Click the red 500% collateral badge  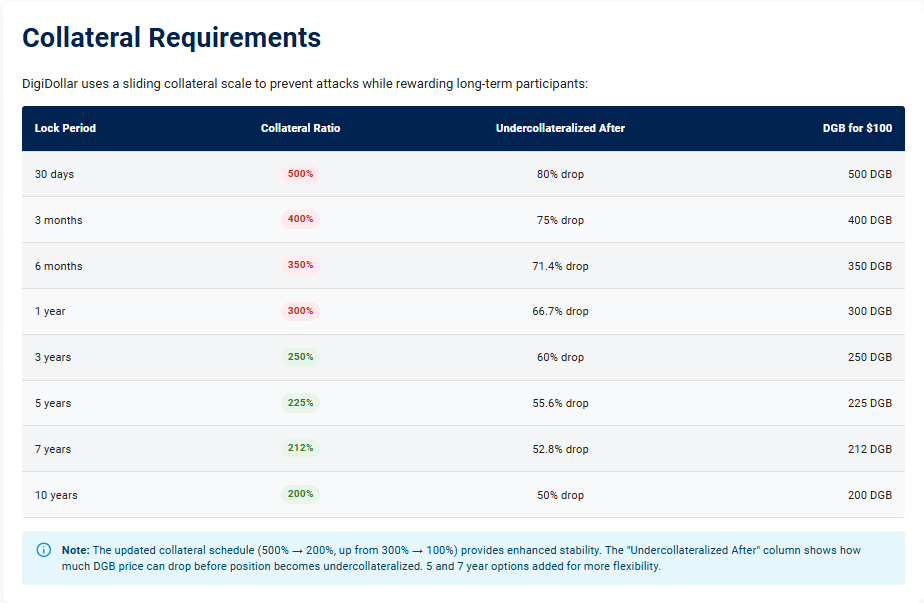tap(300, 174)
